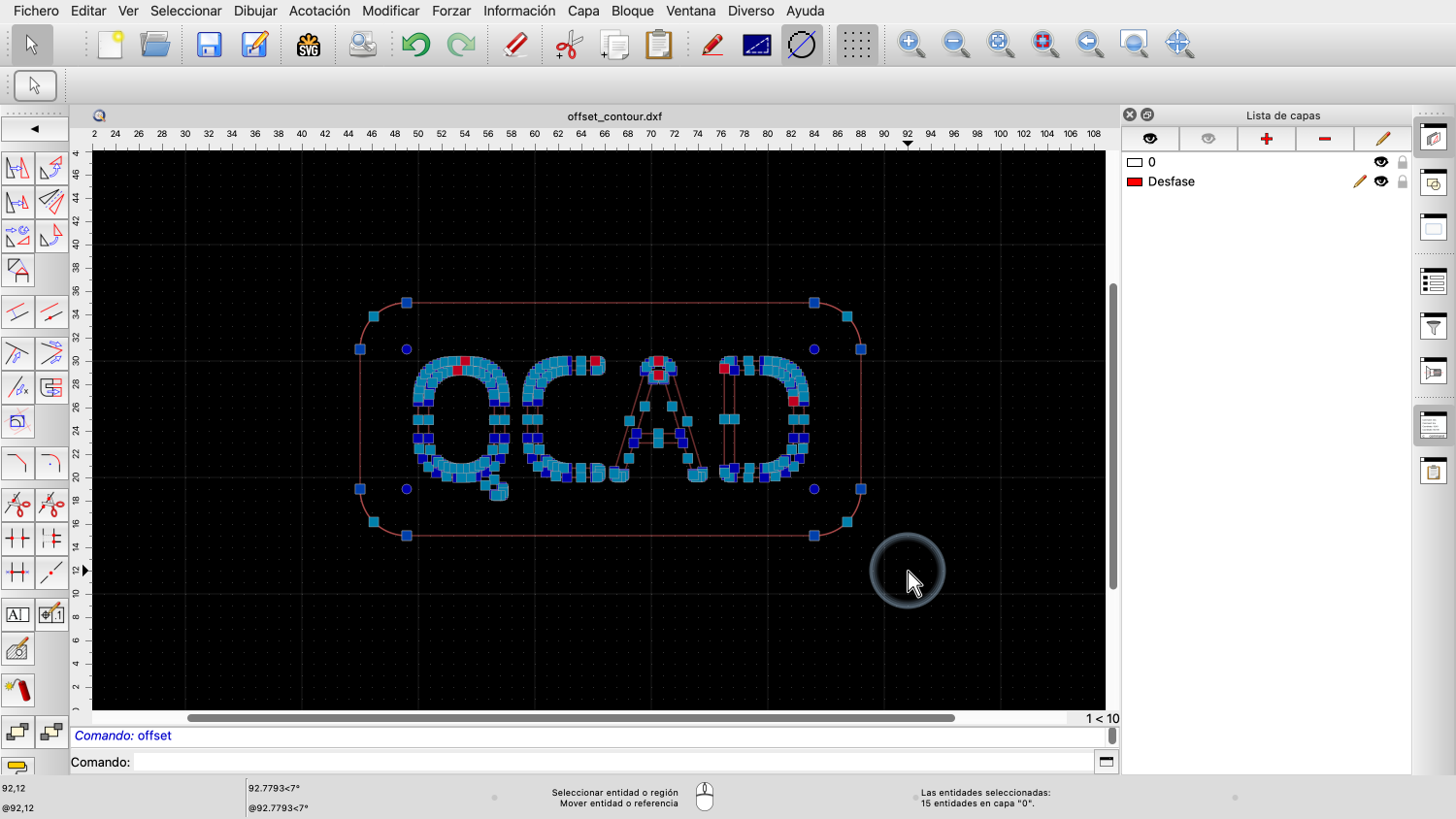Click the red color swatch of Desfase
This screenshot has width=1456, height=819.
[1134, 181]
